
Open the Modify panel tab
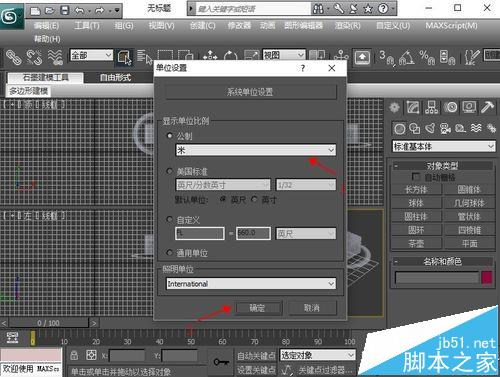point(413,108)
